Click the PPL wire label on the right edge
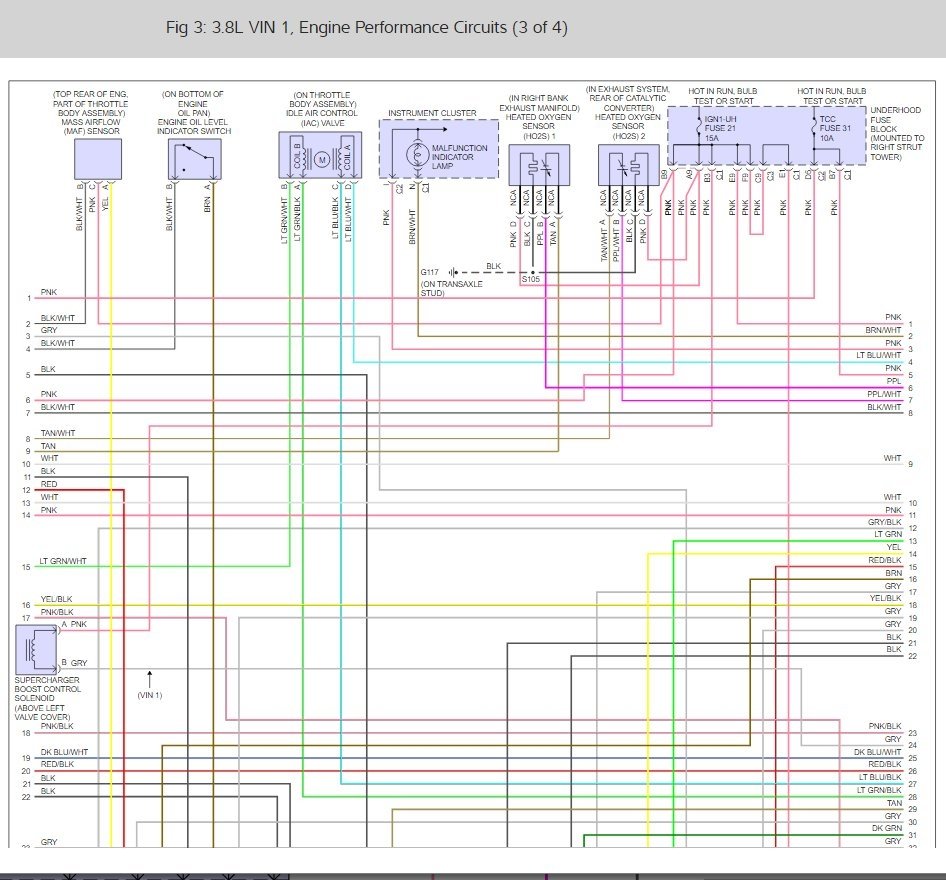This screenshot has width=946, height=880. (x=893, y=381)
